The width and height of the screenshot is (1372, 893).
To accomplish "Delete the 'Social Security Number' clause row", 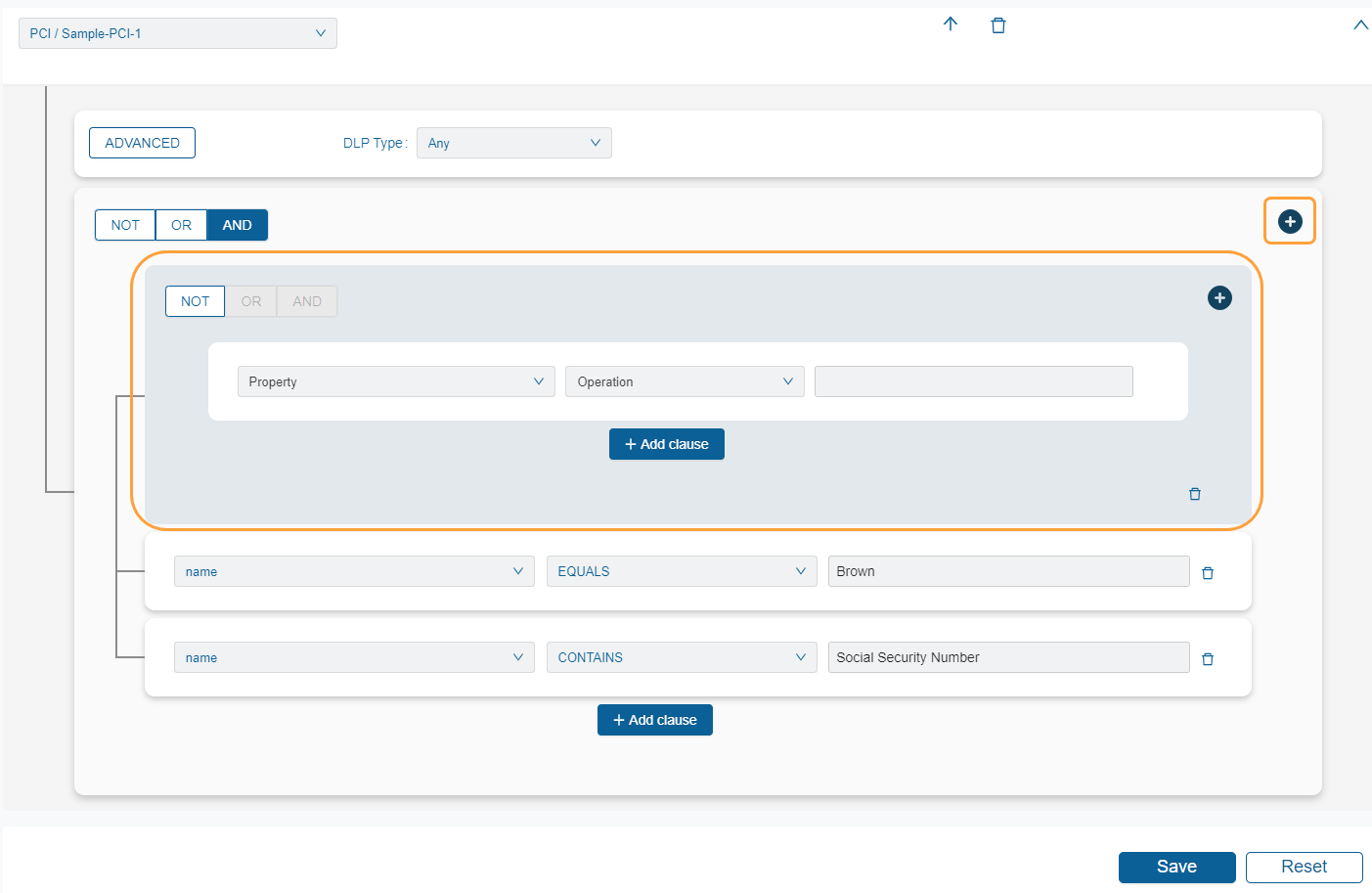I will pyautogui.click(x=1208, y=659).
